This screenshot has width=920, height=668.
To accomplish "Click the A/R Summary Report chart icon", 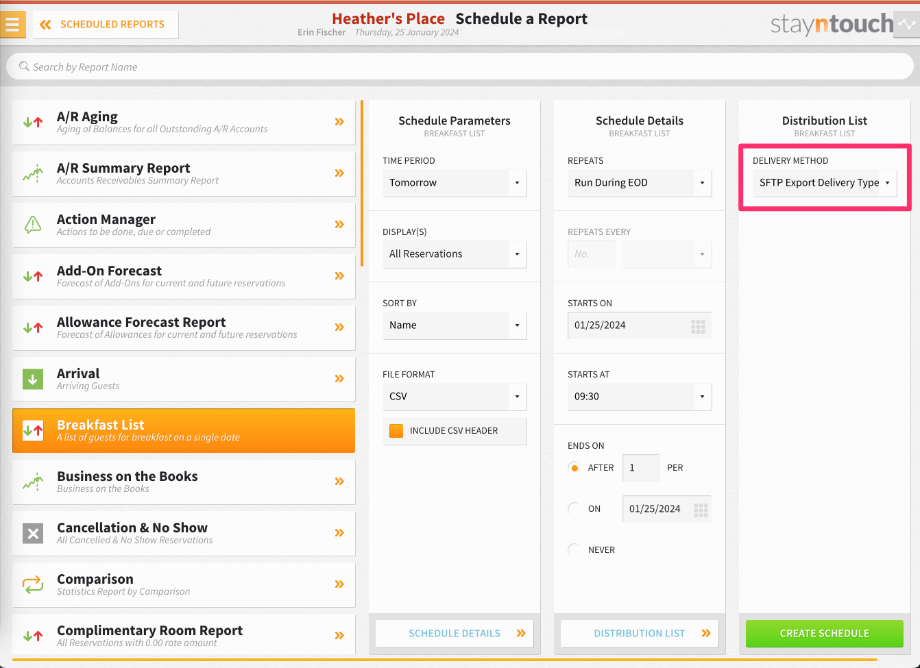I will click(x=33, y=174).
